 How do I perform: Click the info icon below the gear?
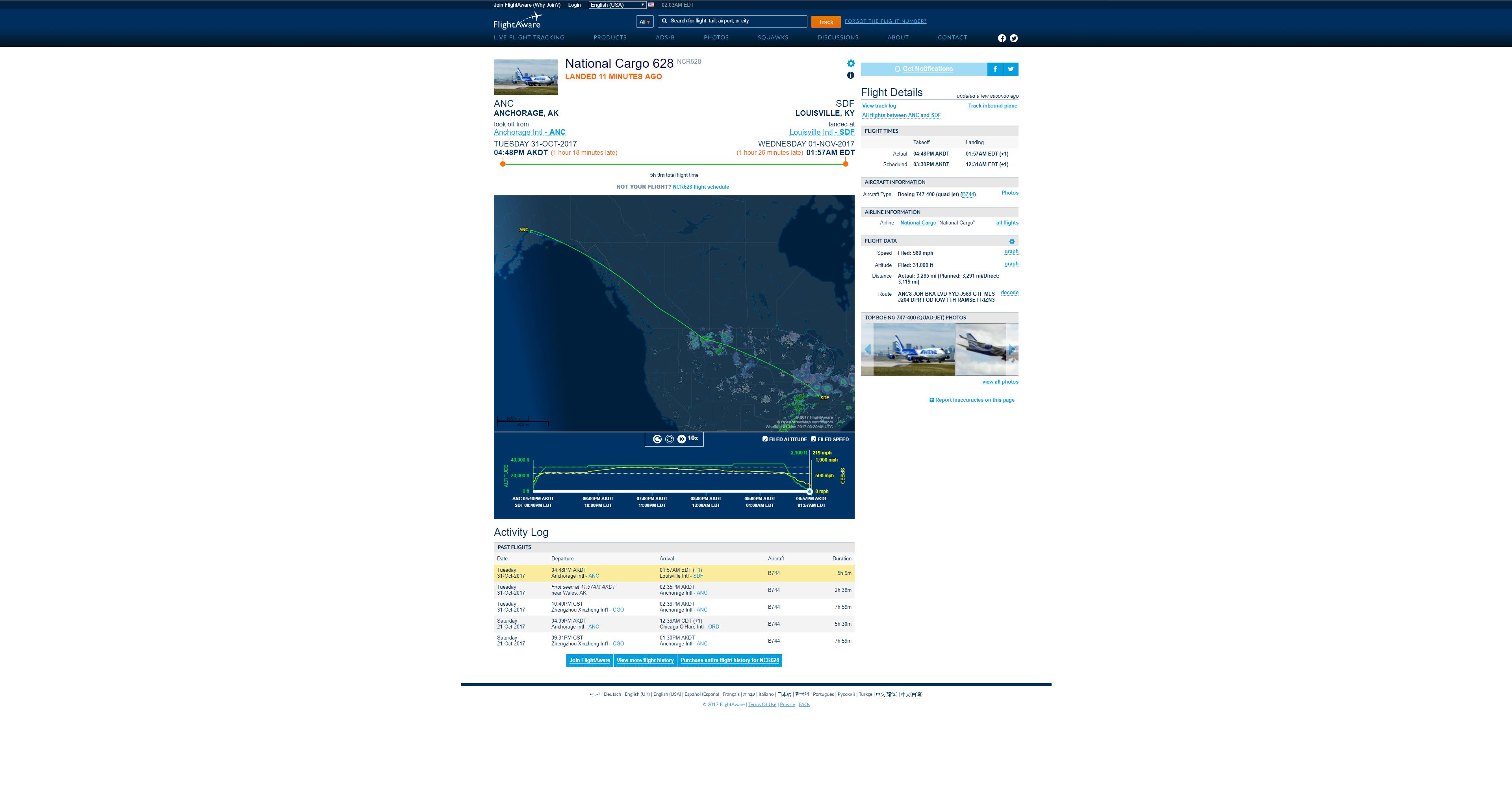[x=850, y=75]
